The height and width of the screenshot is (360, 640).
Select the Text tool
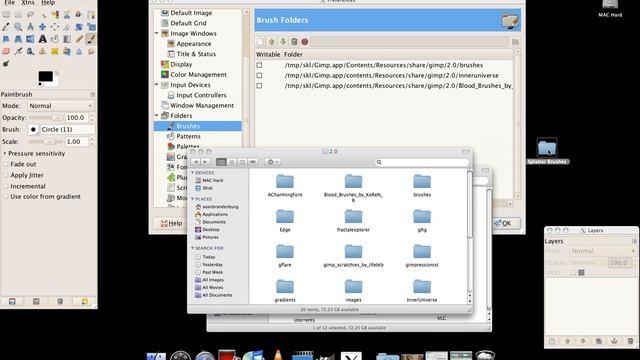[42, 39]
